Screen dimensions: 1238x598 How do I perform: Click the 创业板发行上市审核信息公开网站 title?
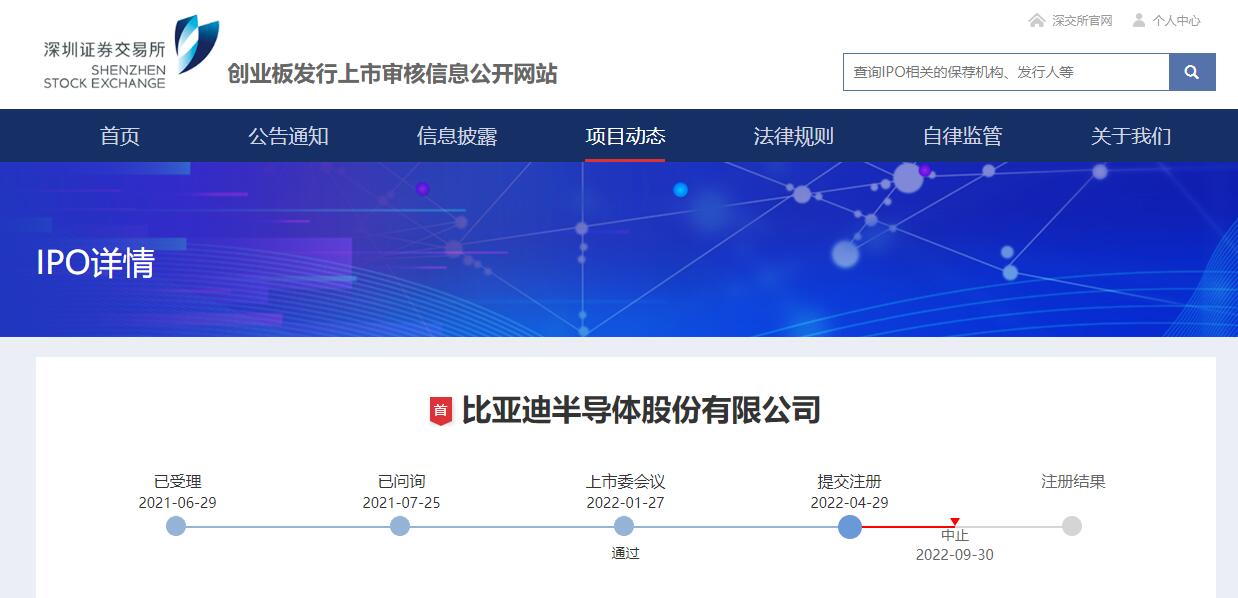click(x=392, y=74)
